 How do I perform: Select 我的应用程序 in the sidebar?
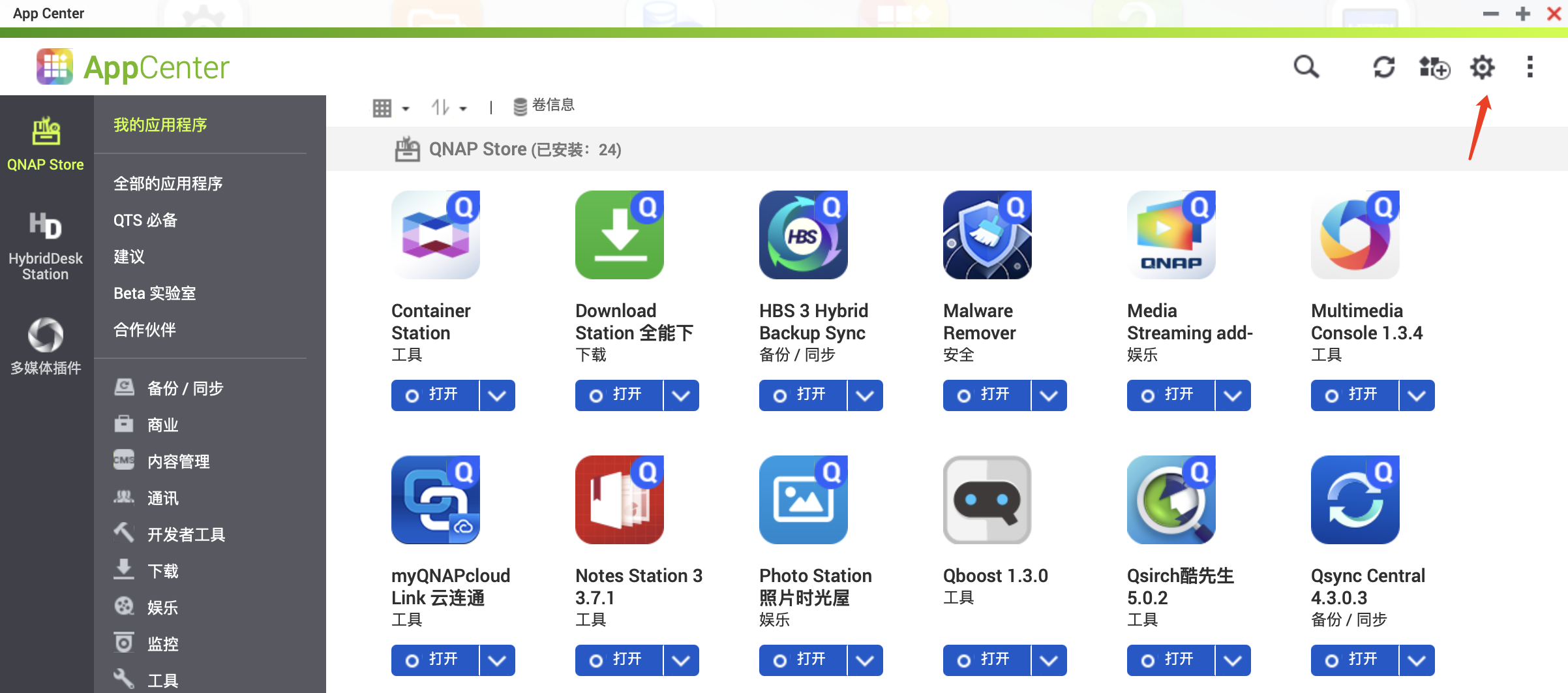tap(160, 125)
